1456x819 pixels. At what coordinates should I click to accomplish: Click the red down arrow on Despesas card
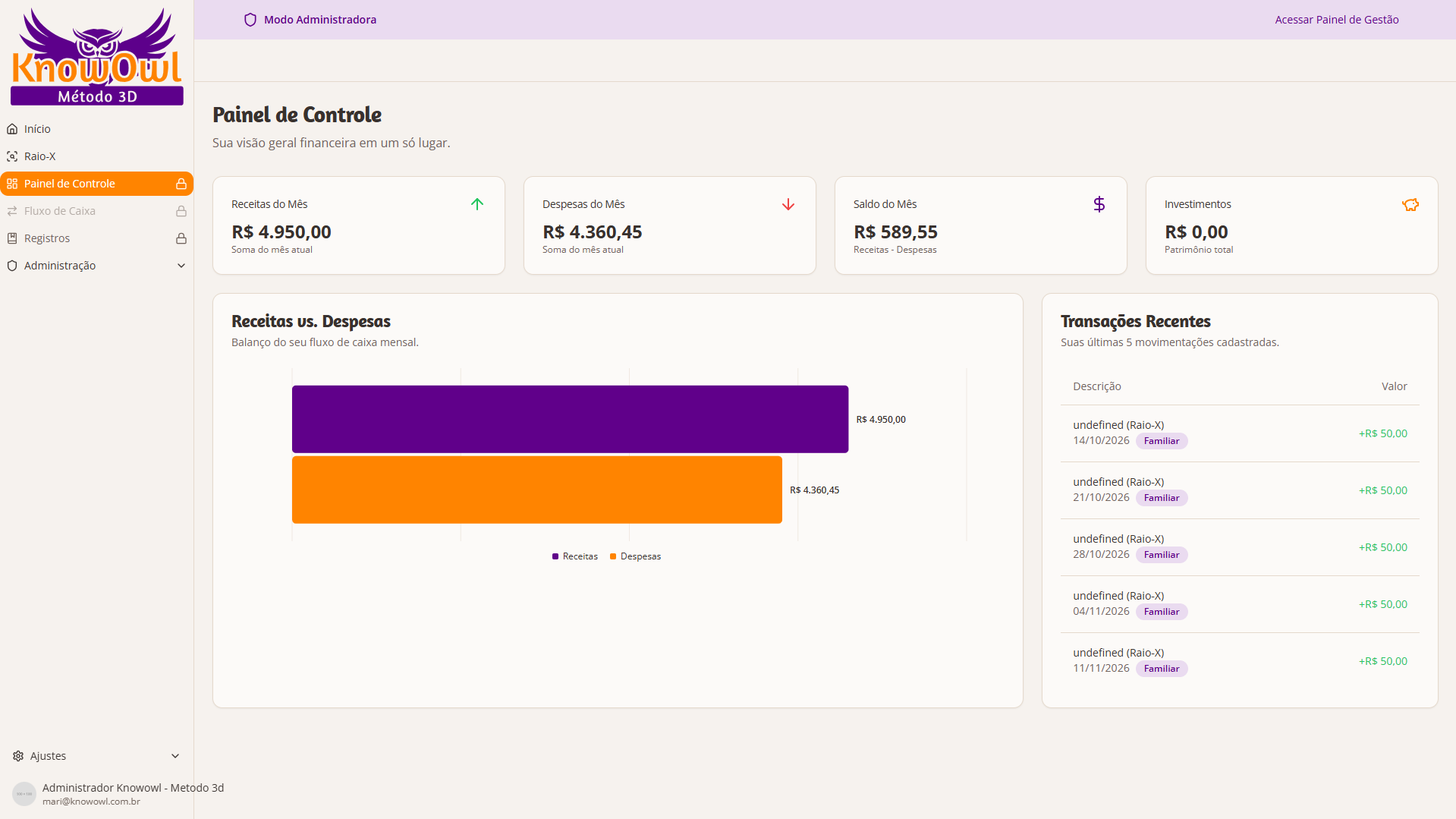point(788,204)
